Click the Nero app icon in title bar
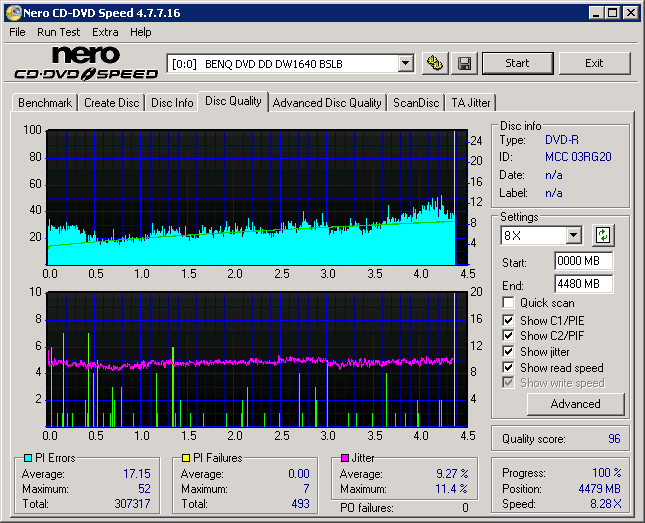645x523 pixels. click(x=12, y=13)
